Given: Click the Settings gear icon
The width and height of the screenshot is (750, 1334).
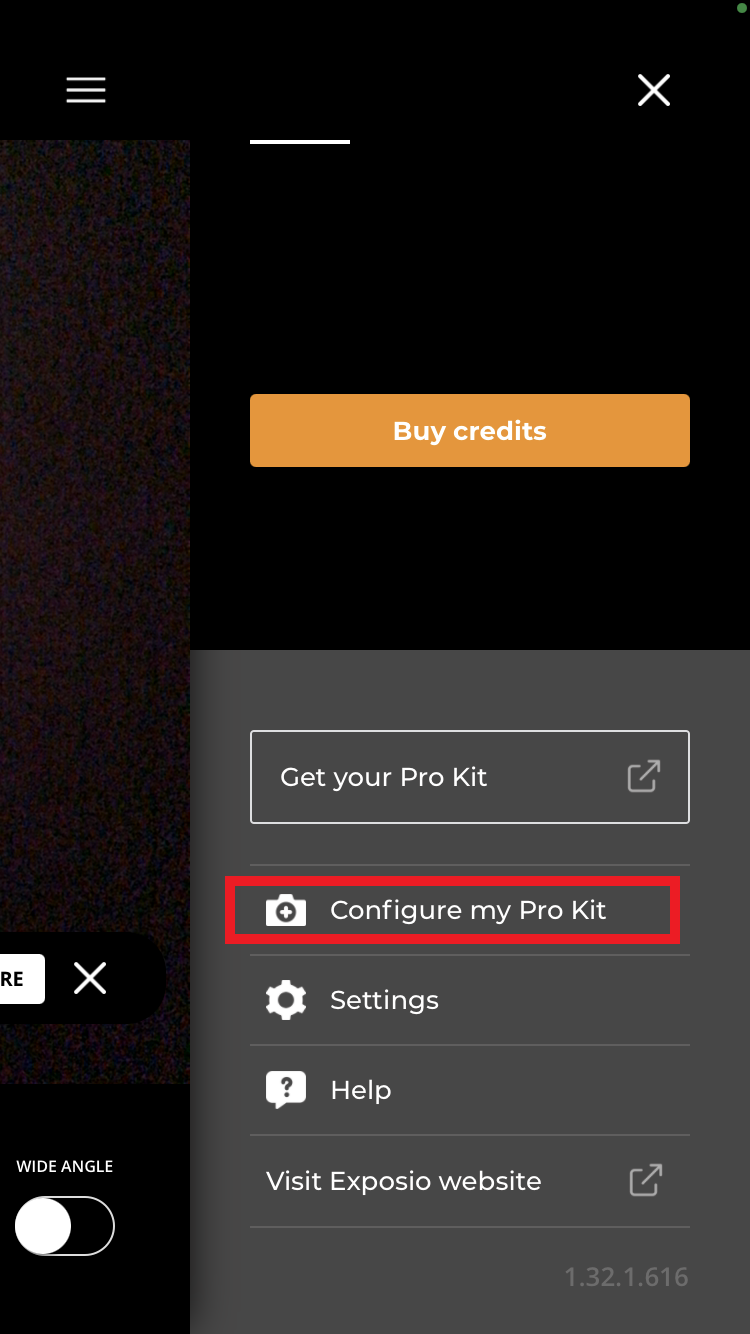Looking at the screenshot, I should coord(286,1000).
